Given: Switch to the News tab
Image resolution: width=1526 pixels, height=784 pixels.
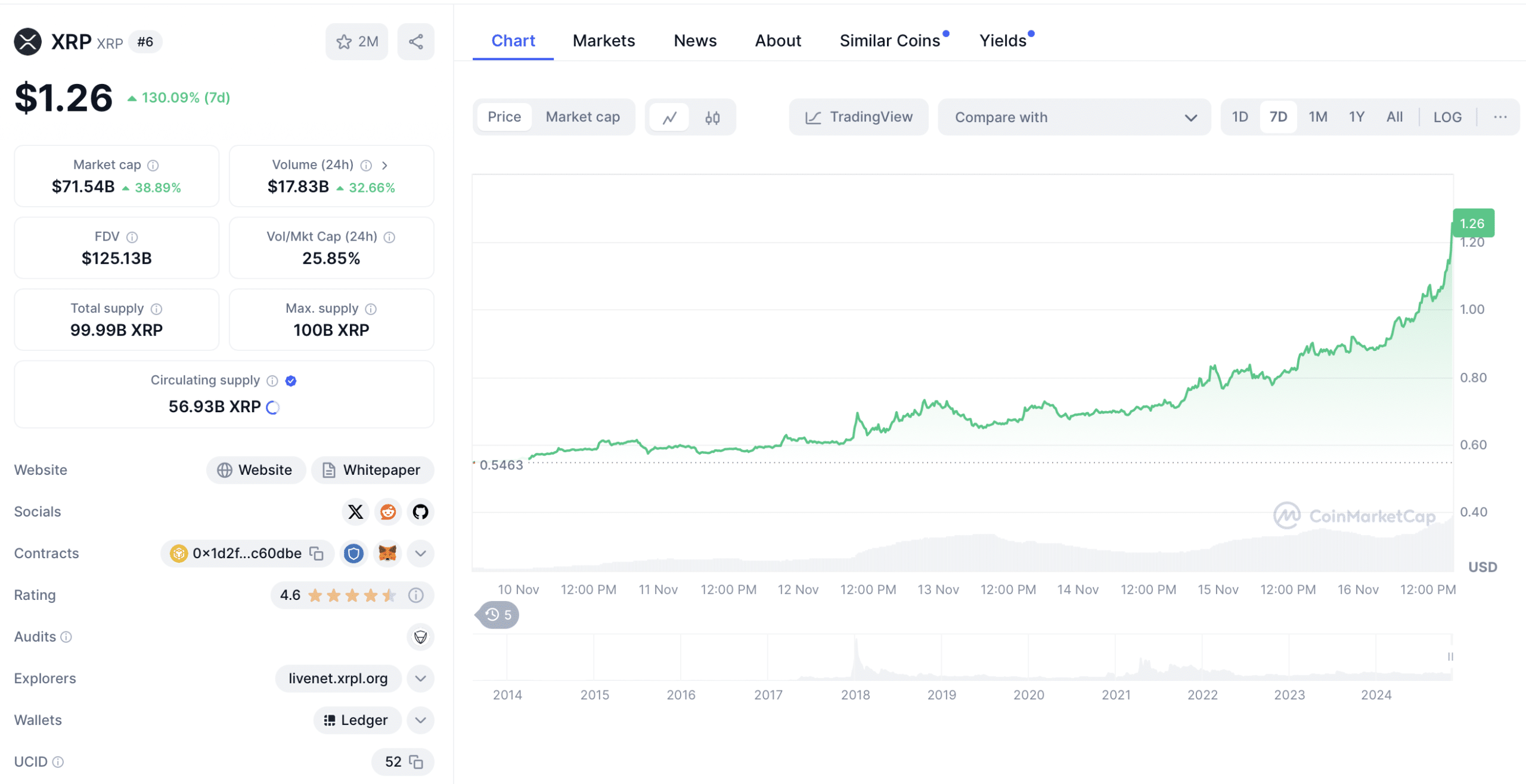Looking at the screenshot, I should coord(694,40).
